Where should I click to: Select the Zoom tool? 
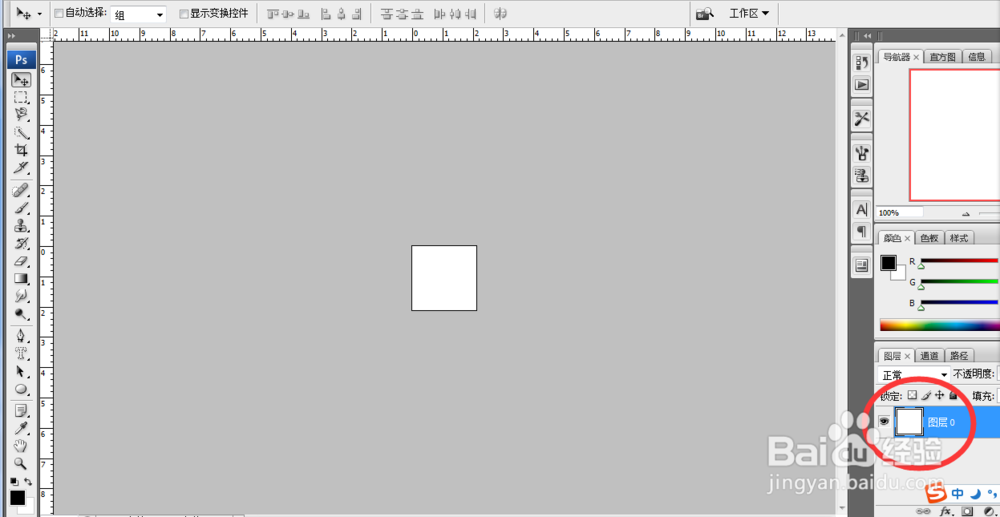[21, 463]
